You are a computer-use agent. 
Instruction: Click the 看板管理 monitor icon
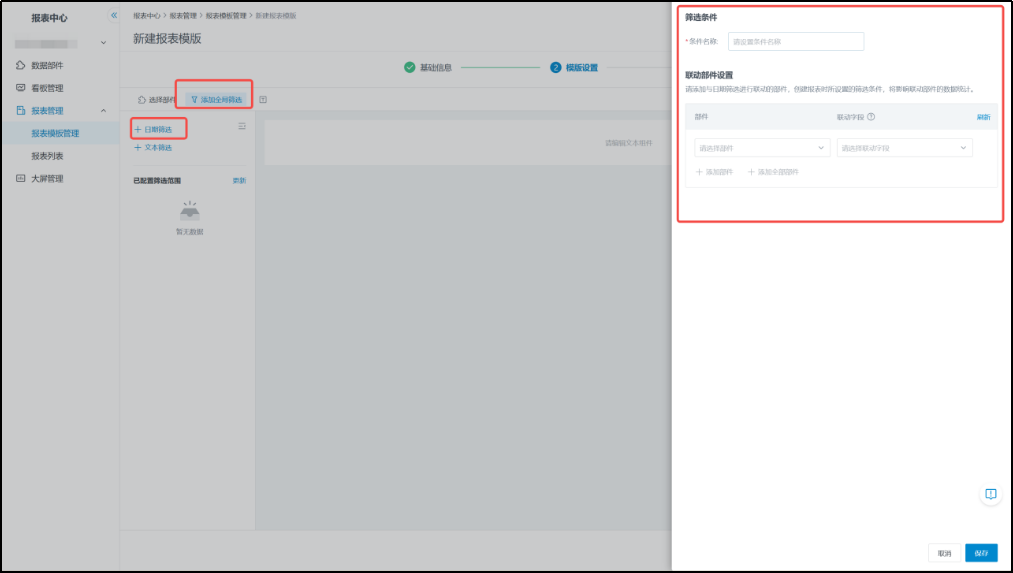click(x=21, y=88)
